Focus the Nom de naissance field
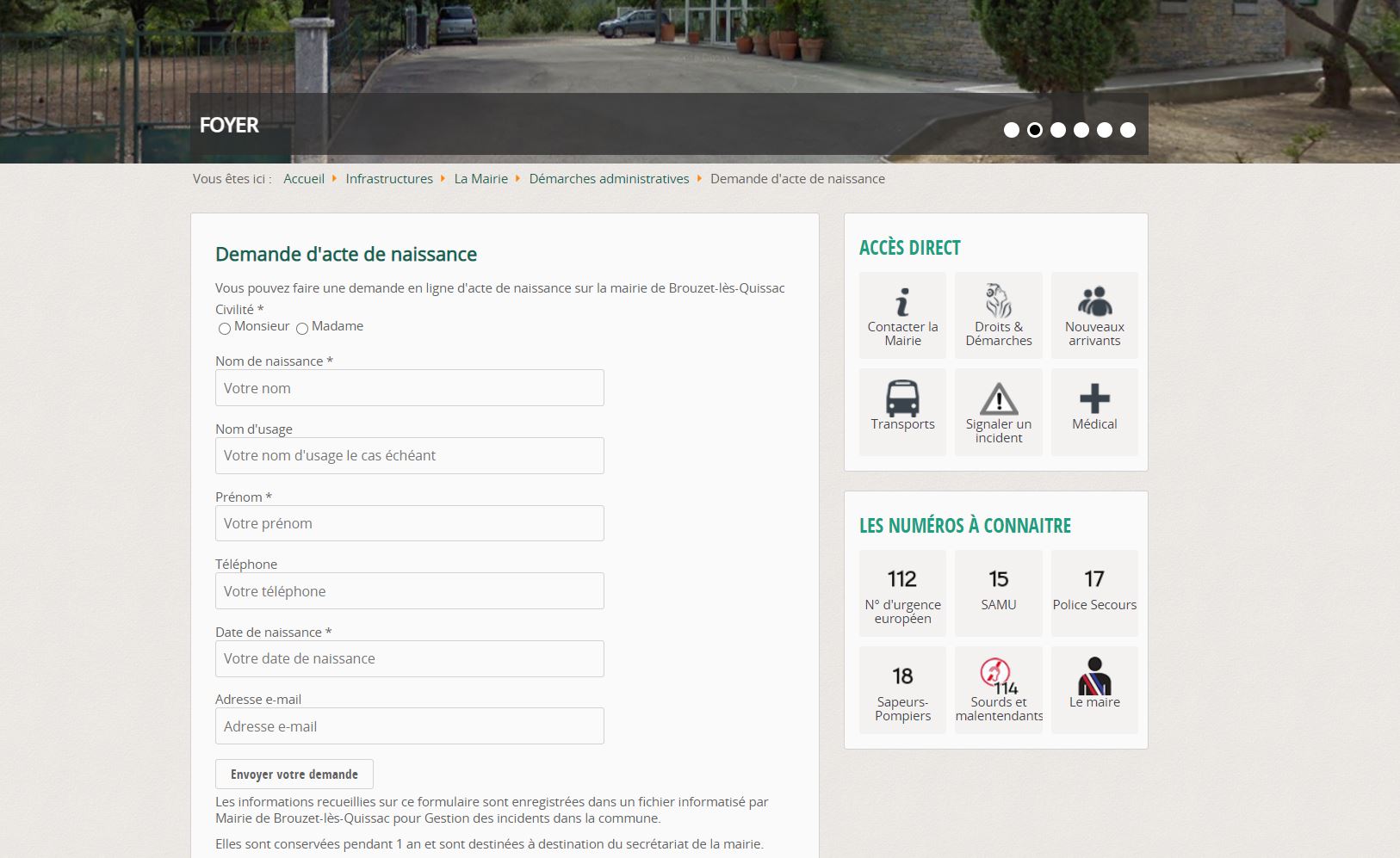The height and width of the screenshot is (858, 1400). tap(410, 388)
